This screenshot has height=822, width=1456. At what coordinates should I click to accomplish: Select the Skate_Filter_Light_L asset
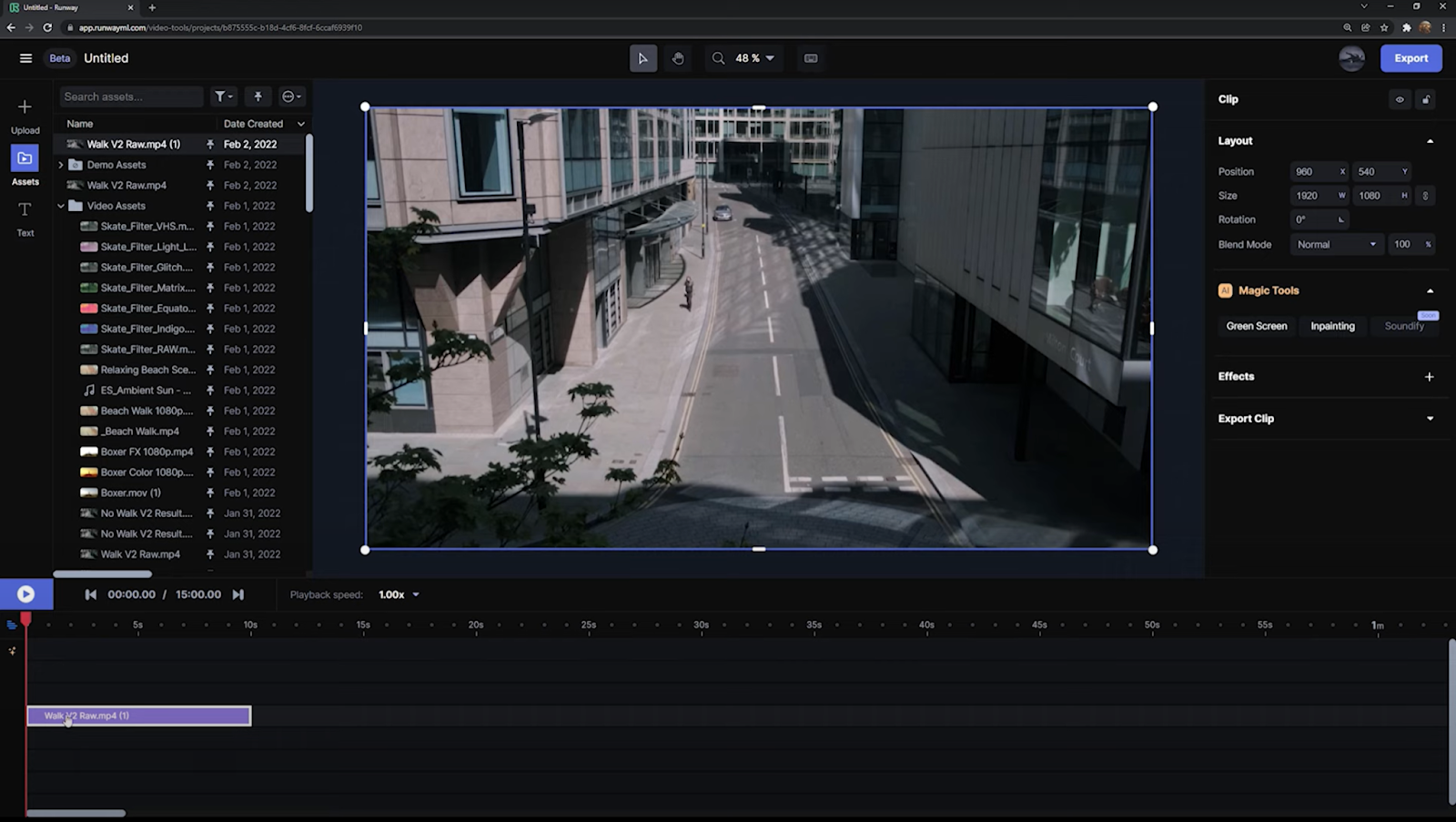(180, 247)
